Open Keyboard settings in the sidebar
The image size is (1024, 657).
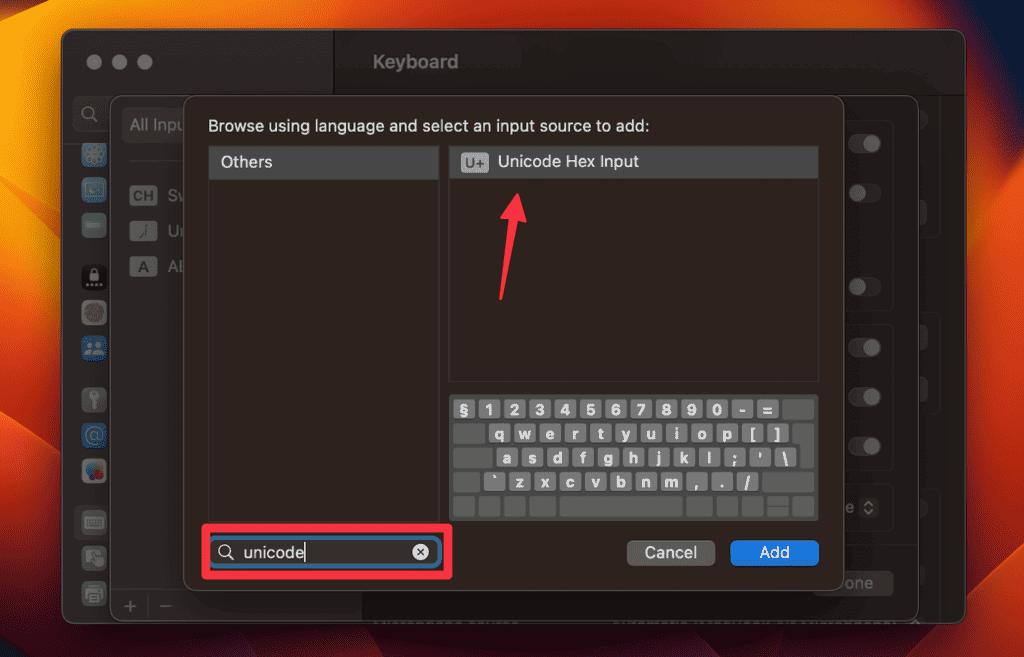tap(93, 522)
